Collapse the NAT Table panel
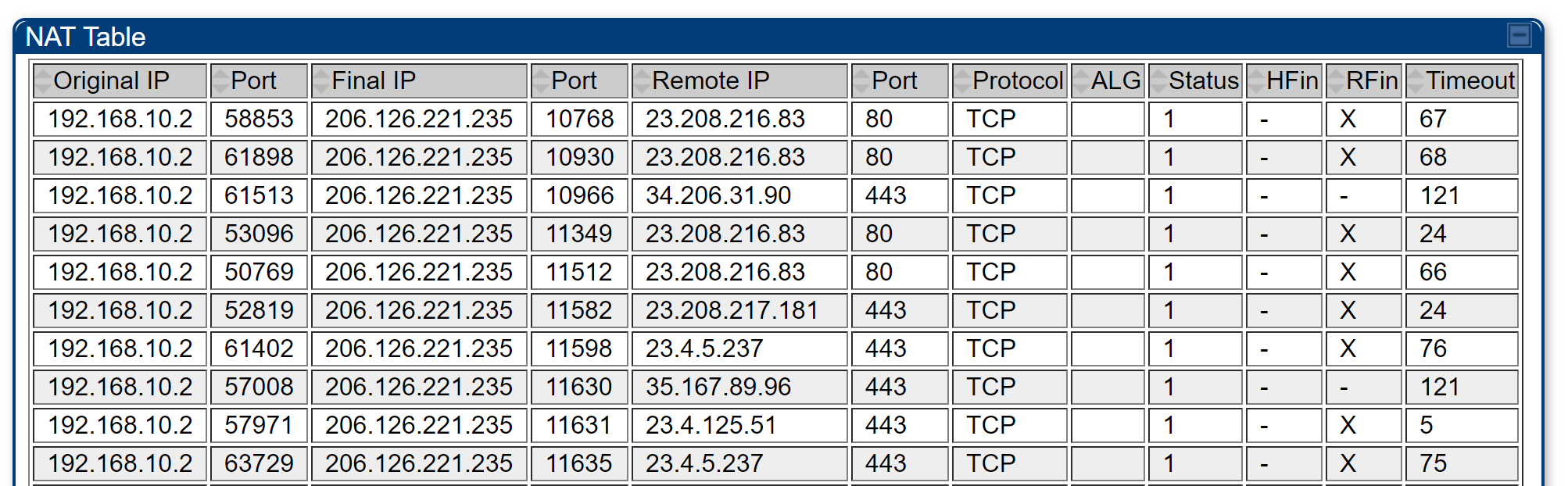This screenshot has width=1568, height=486. click(x=1519, y=35)
